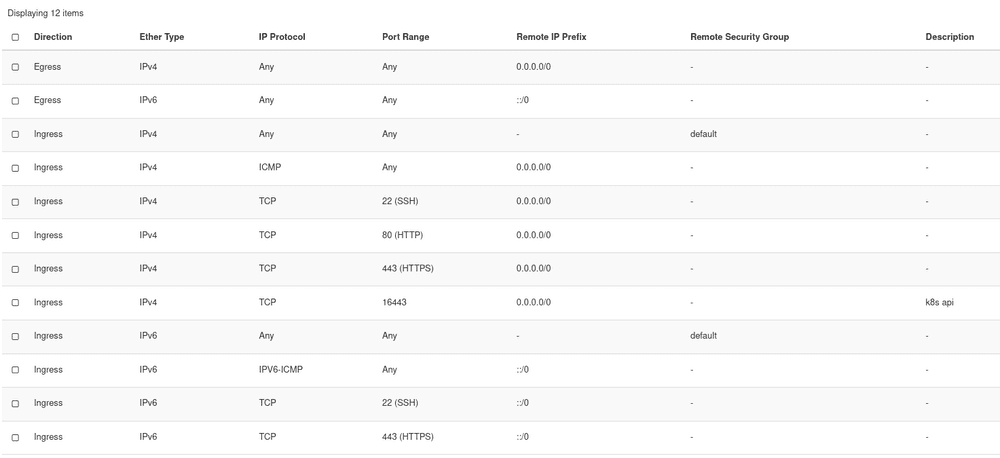Select the IPv4 80 (HTTP) rule checkbox
Image resolution: width=1000 pixels, height=458 pixels.
tap(15, 235)
